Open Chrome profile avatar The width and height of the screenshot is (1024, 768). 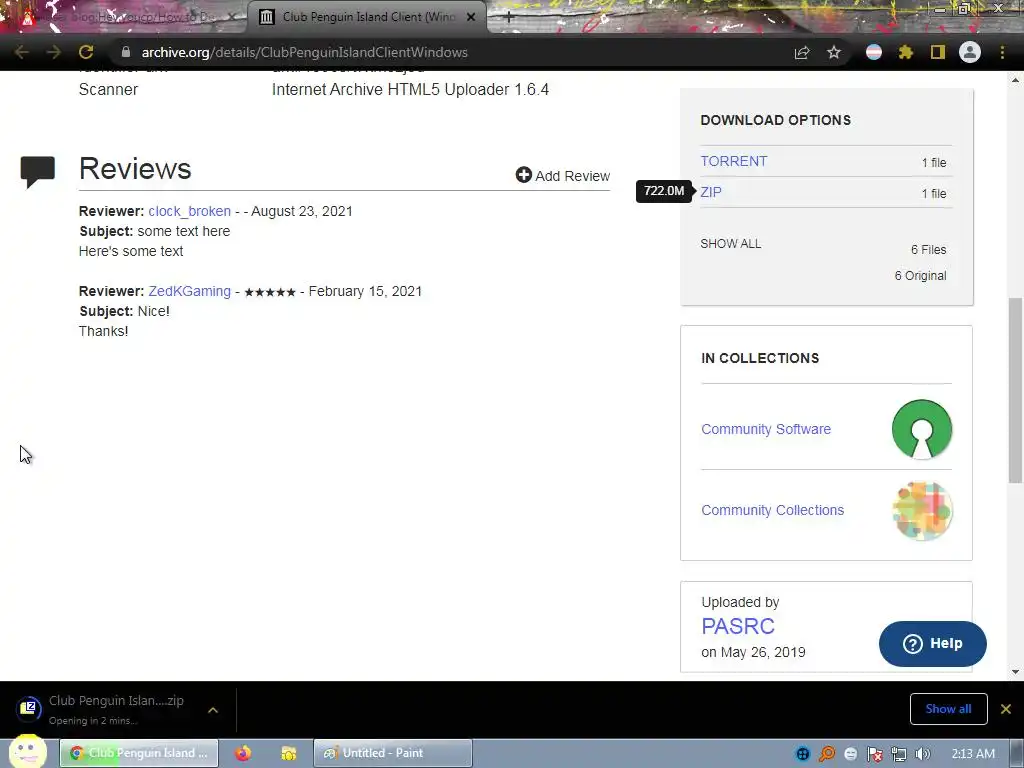970,52
